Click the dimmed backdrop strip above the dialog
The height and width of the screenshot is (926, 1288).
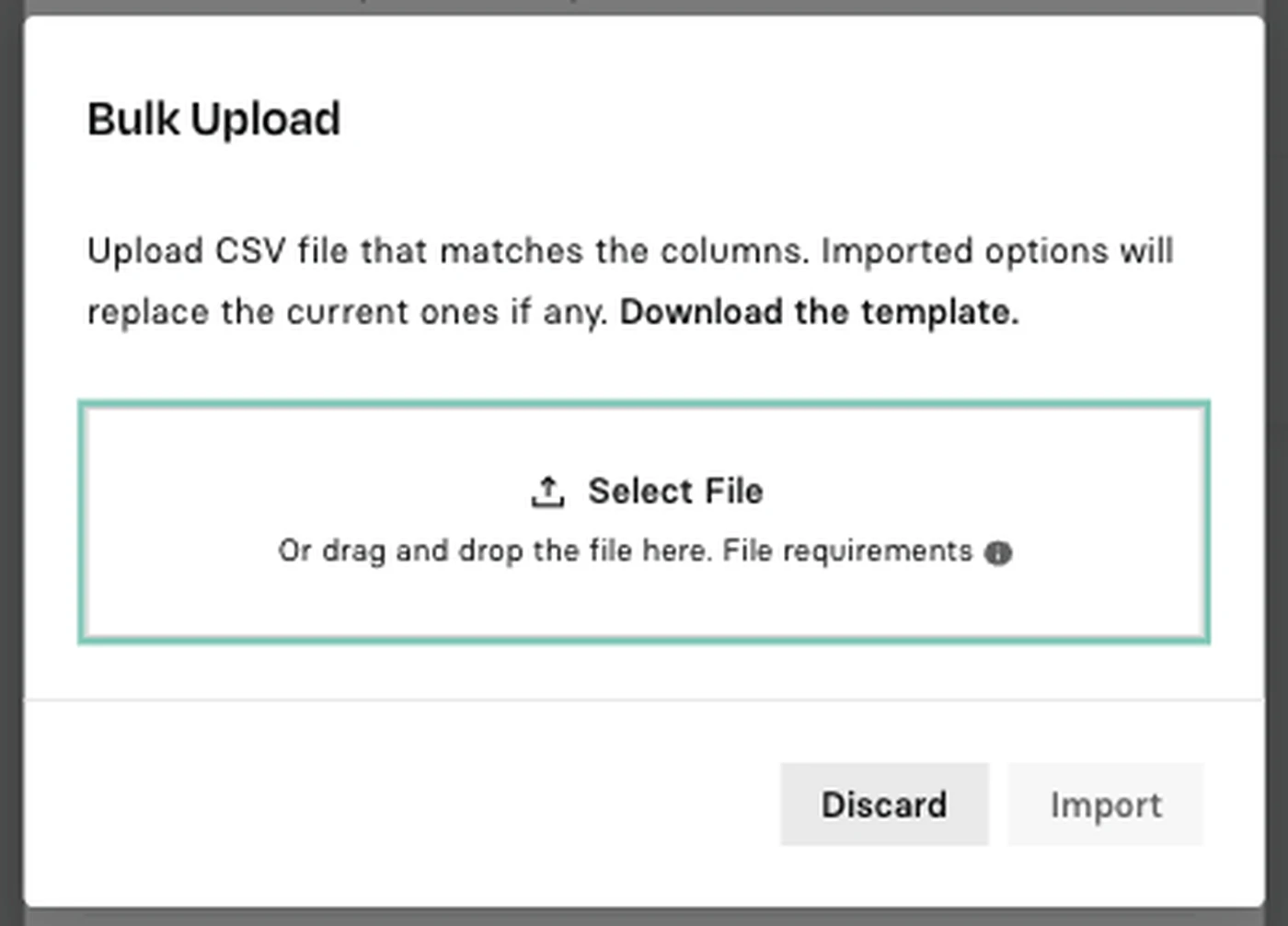pyautogui.click(x=644, y=6)
